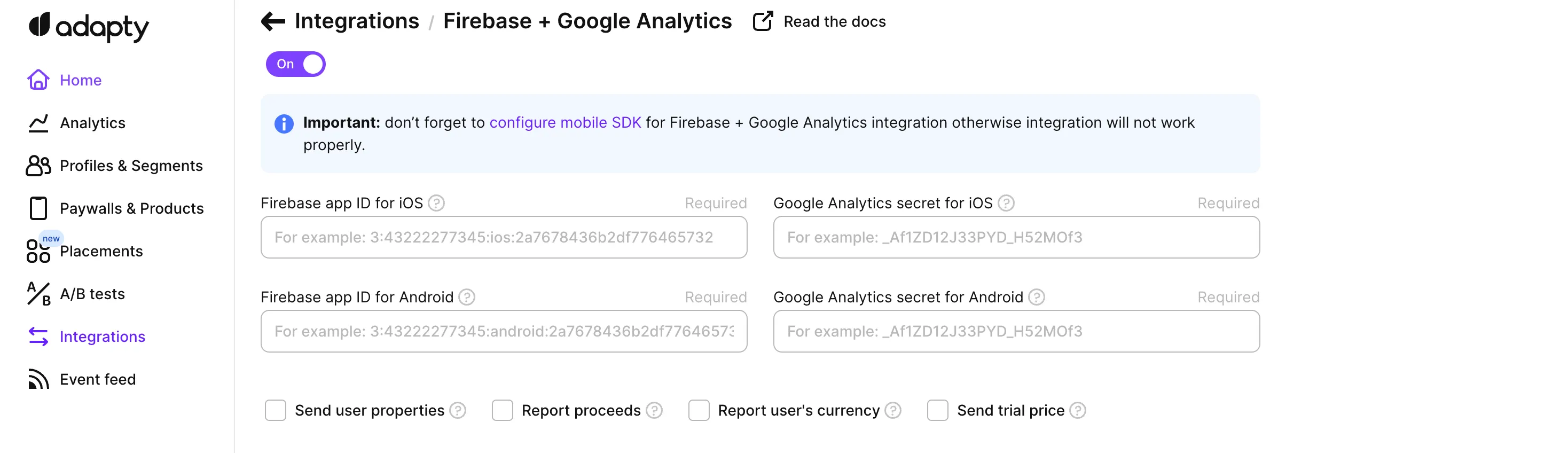The width and height of the screenshot is (1568, 453).
Task: Click help icon beside Firebase app ID for Android
Action: point(467,297)
